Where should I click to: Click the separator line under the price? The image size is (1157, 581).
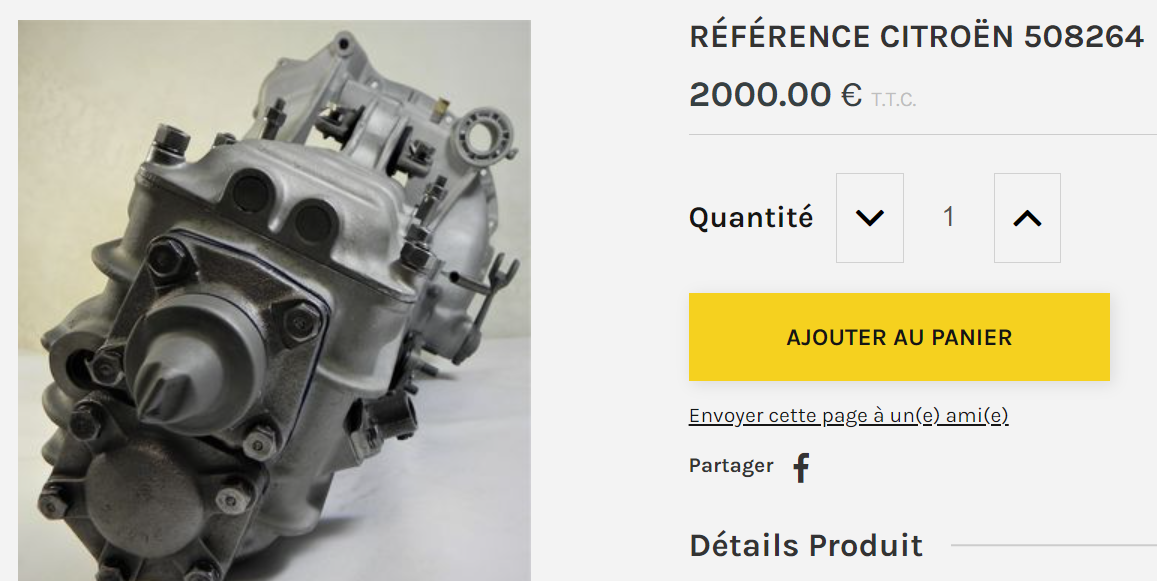pos(923,134)
